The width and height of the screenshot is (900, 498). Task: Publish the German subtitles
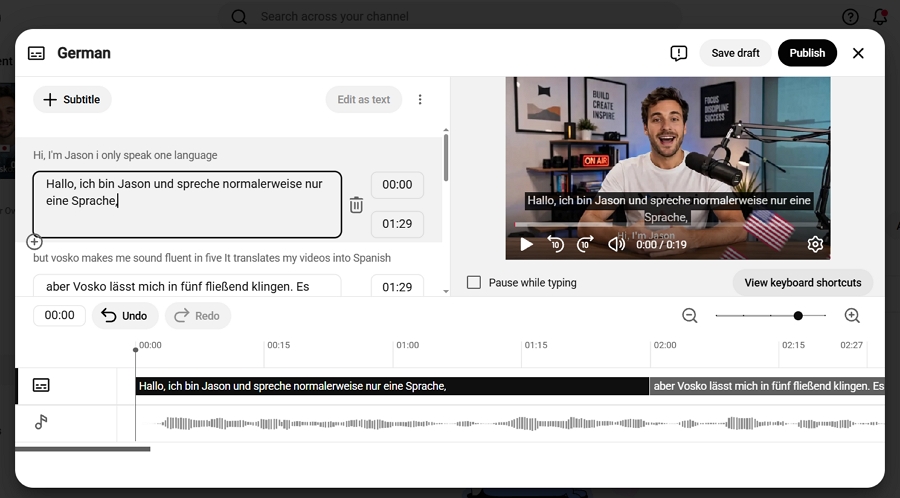(807, 53)
